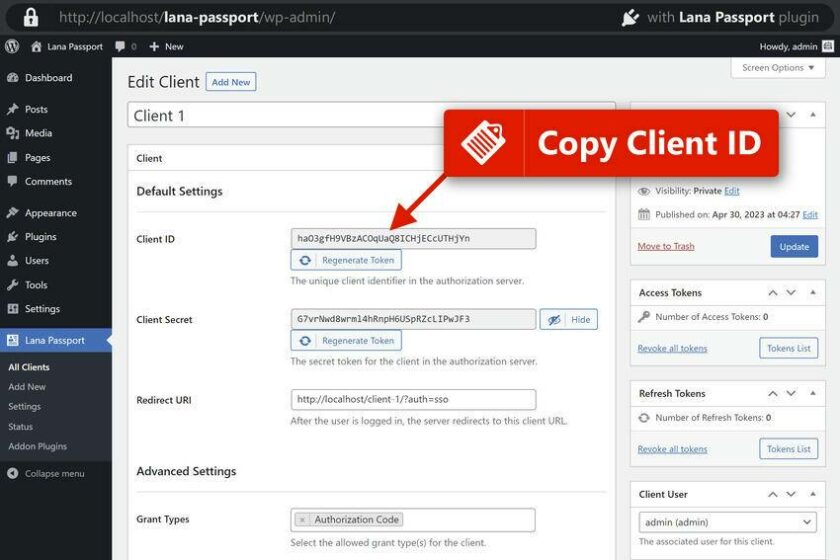The width and height of the screenshot is (840, 560).
Task: Open Addon Plugins in Lana Passport submenu
Action: click(x=38, y=446)
